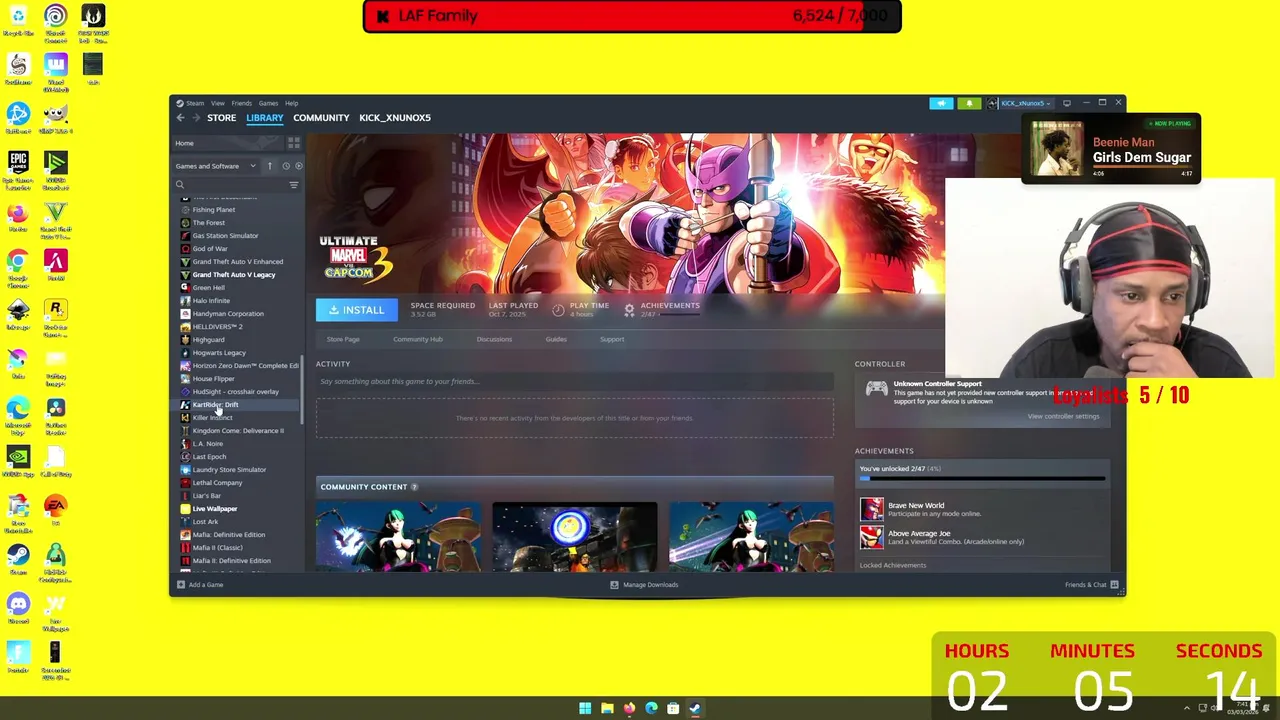Open the collections grid view icon beside Home
This screenshot has width=1280, height=720.
tap(293, 143)
